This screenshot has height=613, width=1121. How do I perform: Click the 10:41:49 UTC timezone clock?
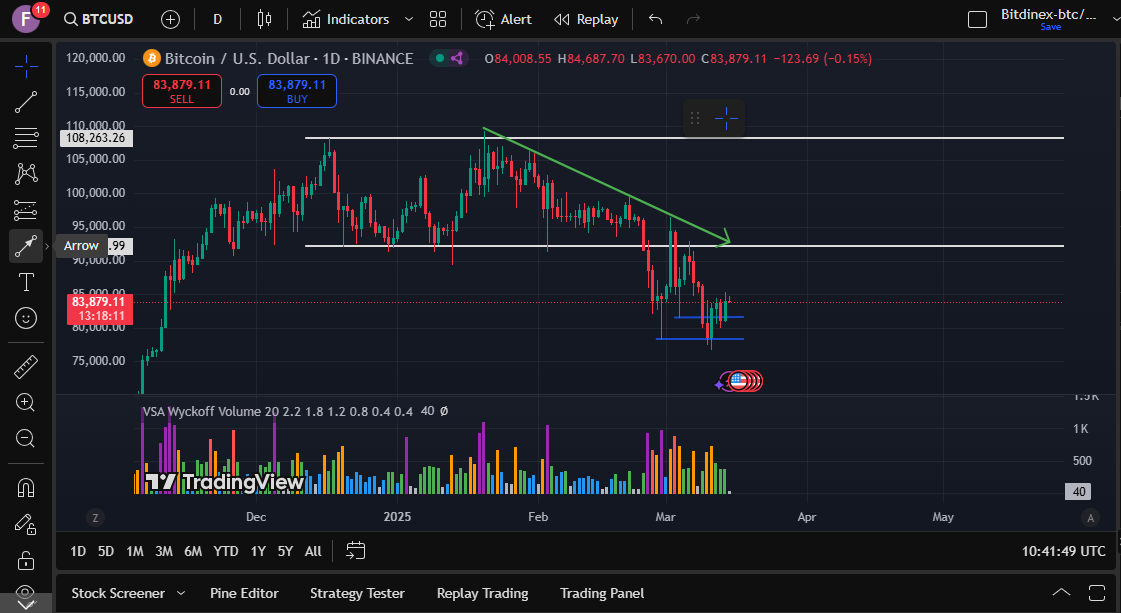coord(1063,551)
